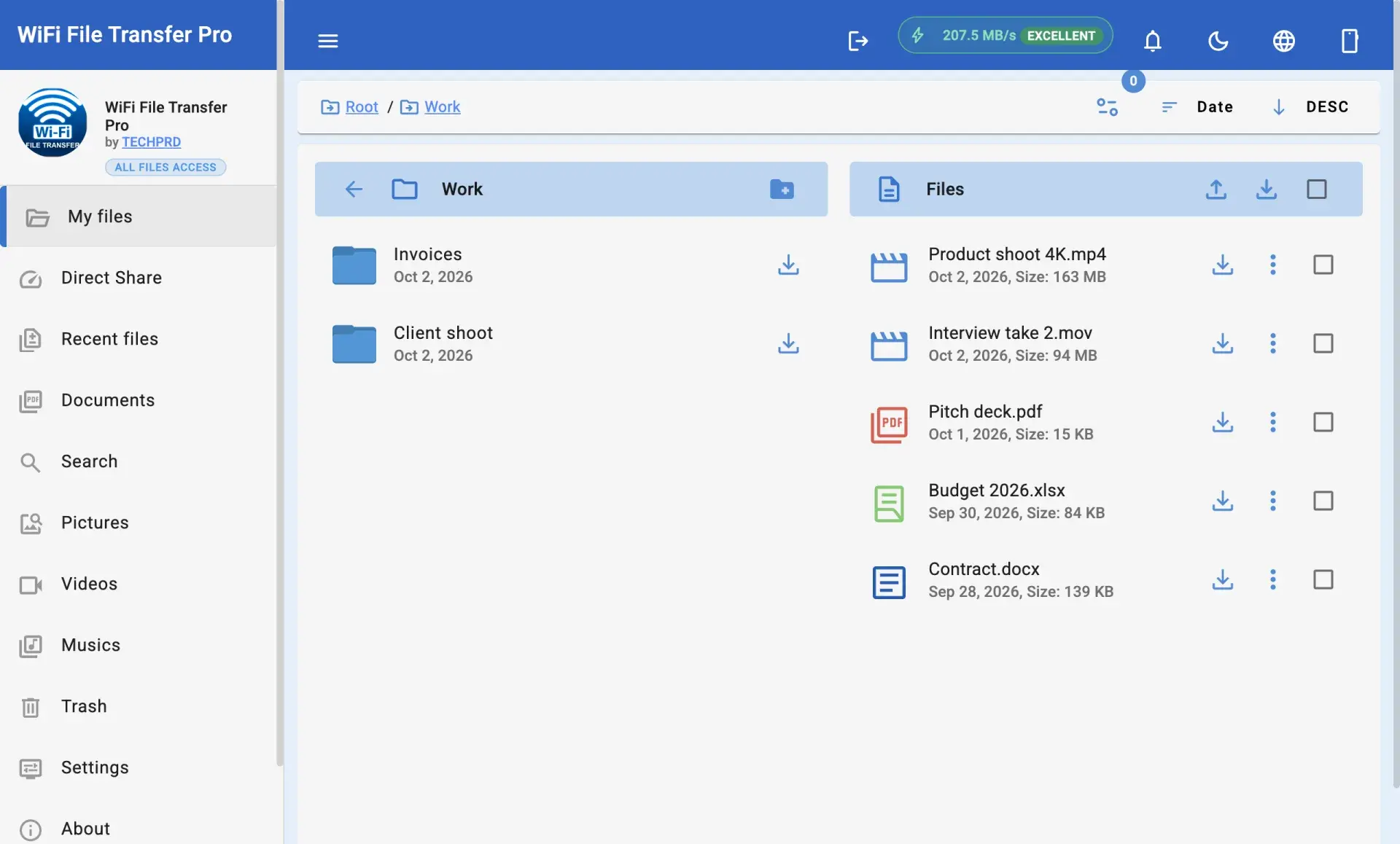Open Direct Share in sidebar
The width and height of the screenshot is (1400, 844).
coord(139,278)
